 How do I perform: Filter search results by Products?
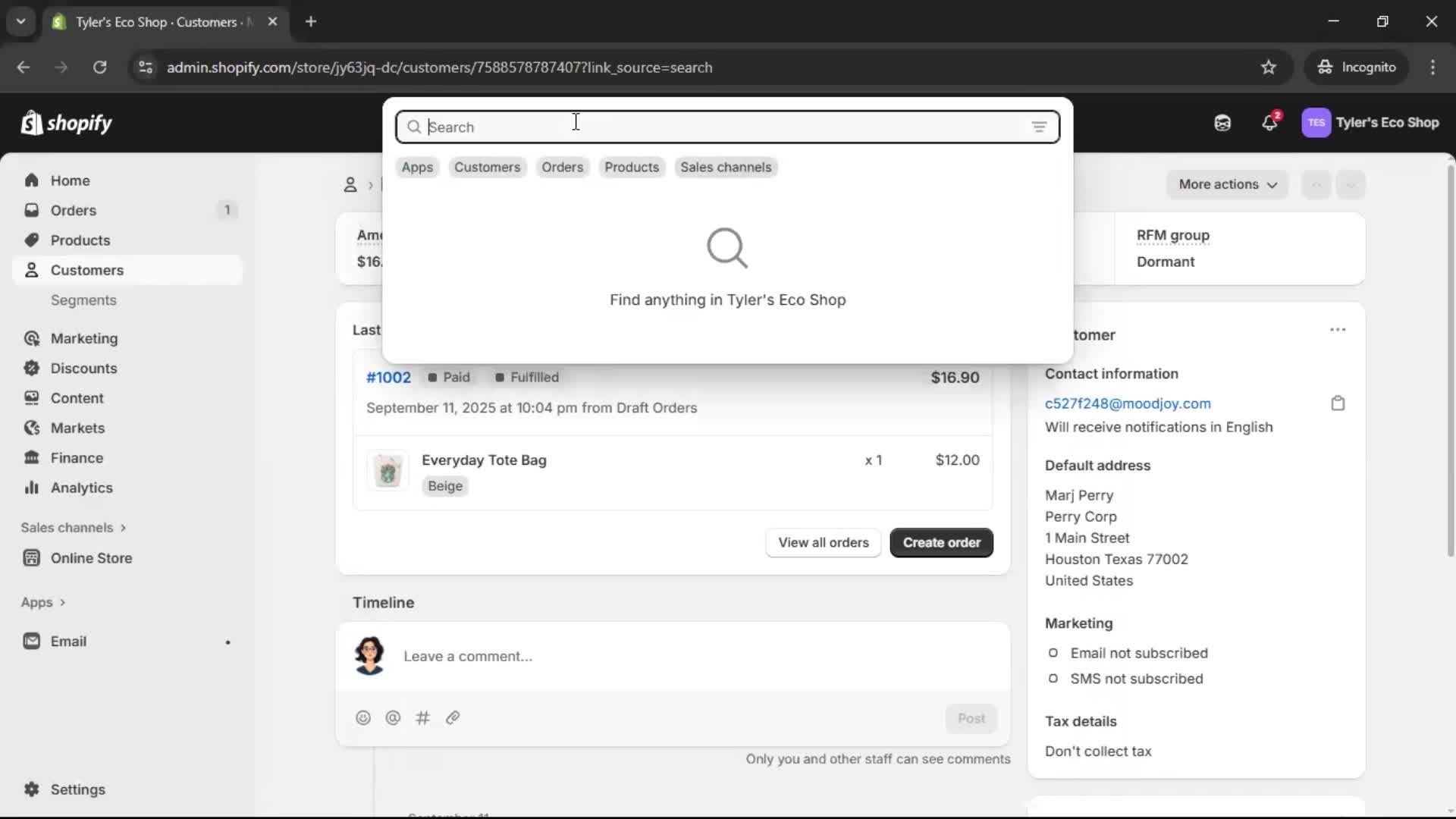click(632, 167)
